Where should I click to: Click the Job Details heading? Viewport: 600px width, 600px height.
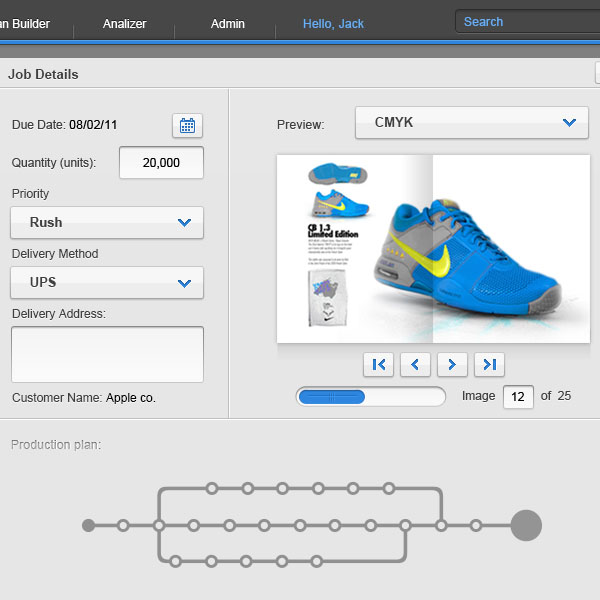coord(43,74)
